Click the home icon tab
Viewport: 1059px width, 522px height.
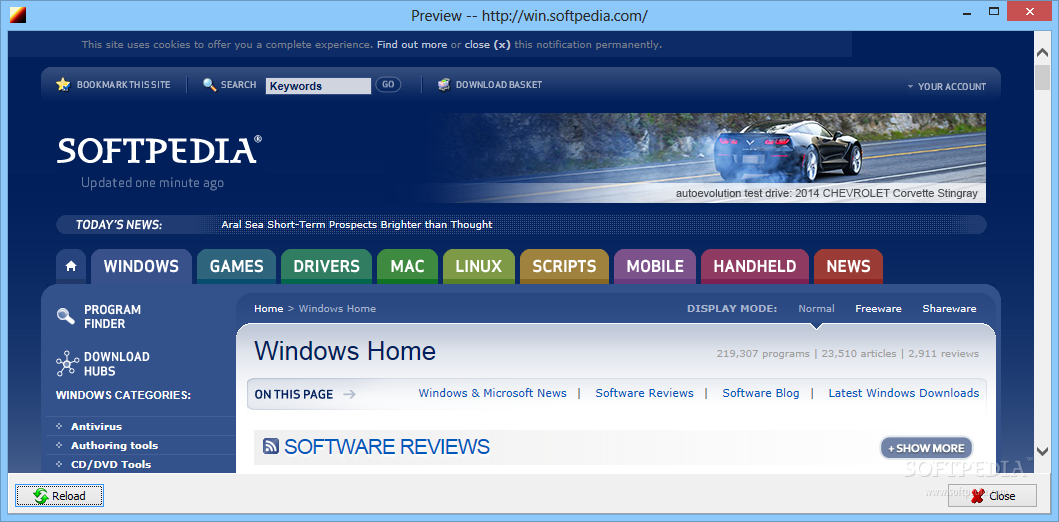point(71,266)
